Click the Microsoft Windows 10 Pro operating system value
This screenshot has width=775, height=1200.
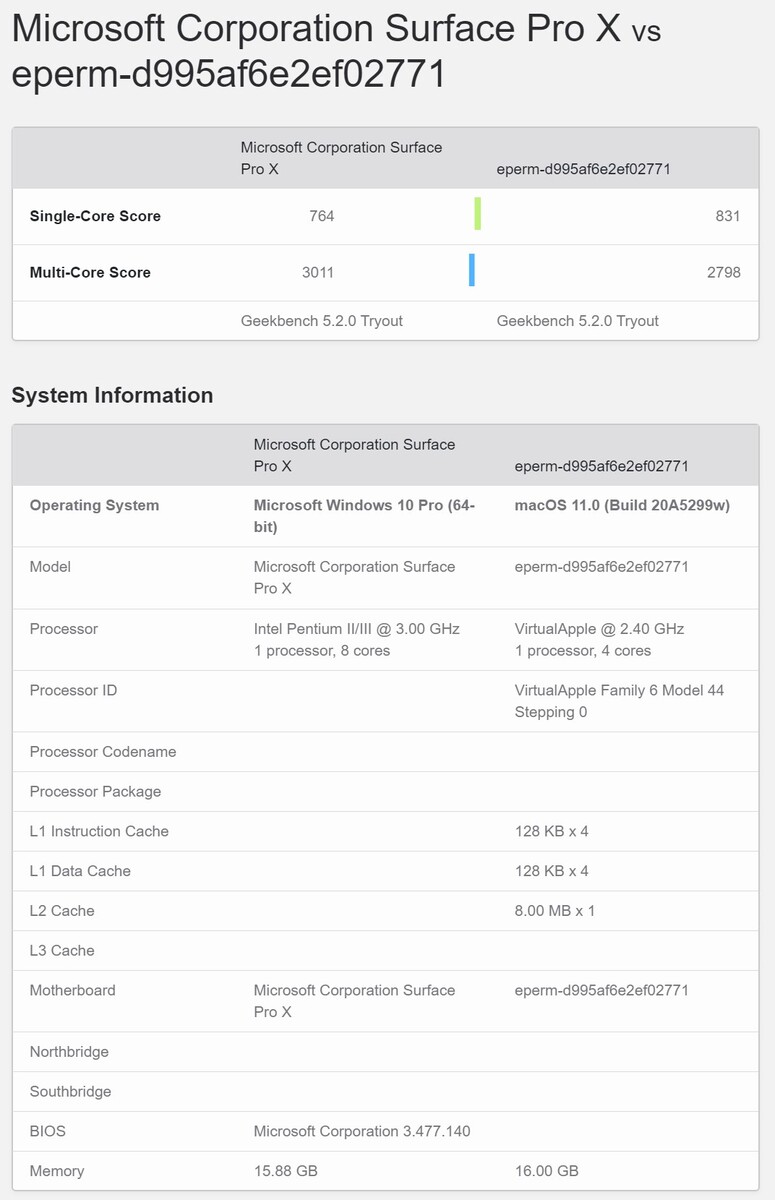tap(364, 516)
